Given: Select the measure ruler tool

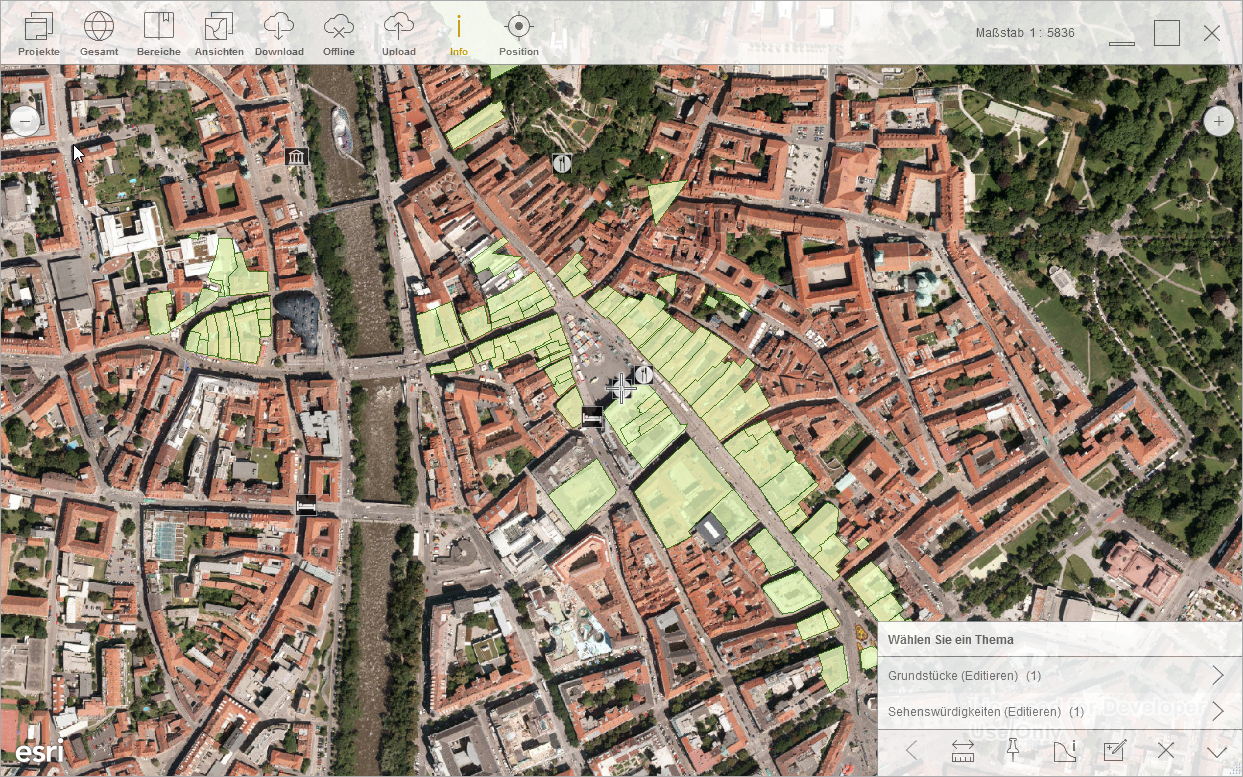Looking at the screenshot, I should pos(963,751).
